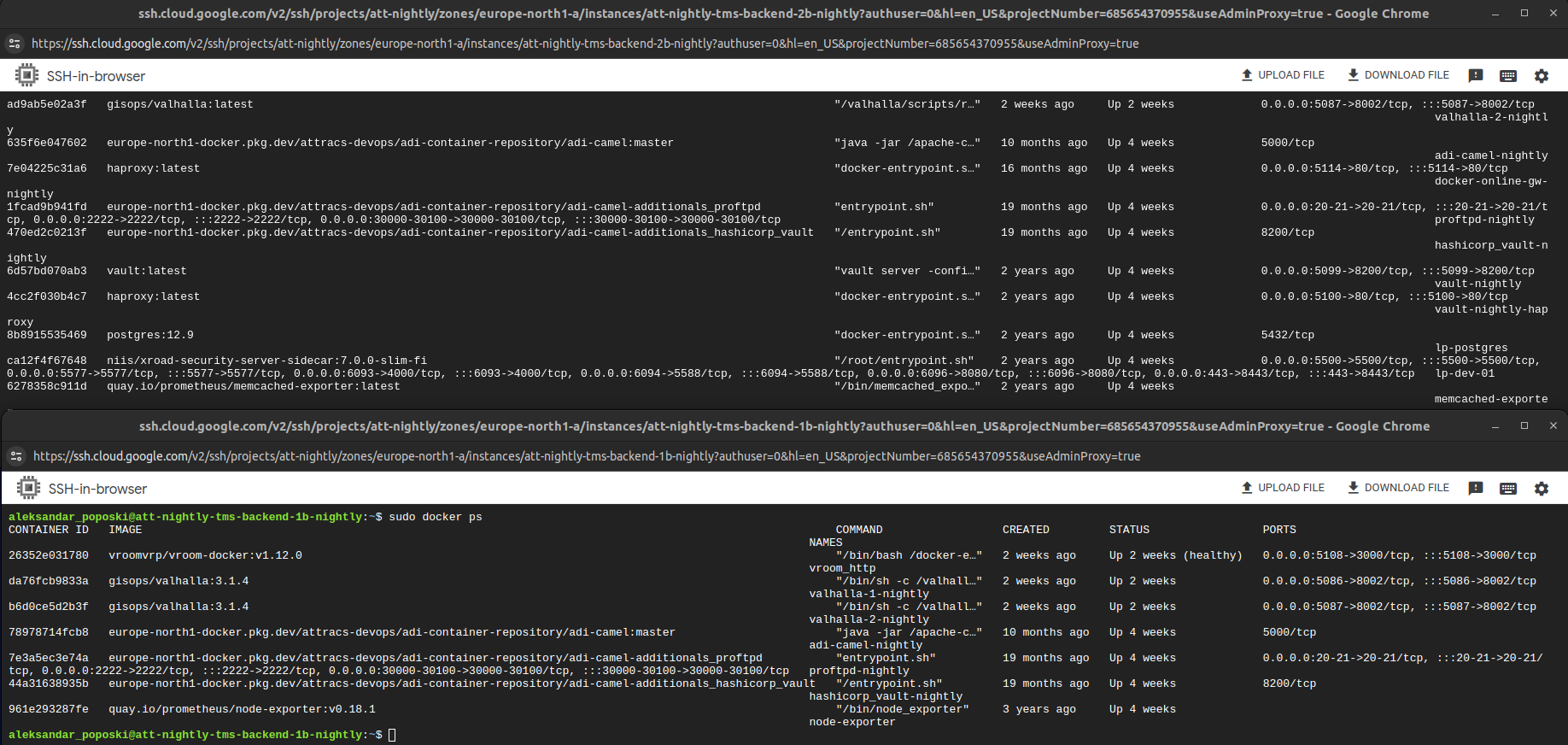Click UPLOAD FILE in the 1b-nightly window
Viewport: 1568px width, 745px height.
[x=1283, y=488]
